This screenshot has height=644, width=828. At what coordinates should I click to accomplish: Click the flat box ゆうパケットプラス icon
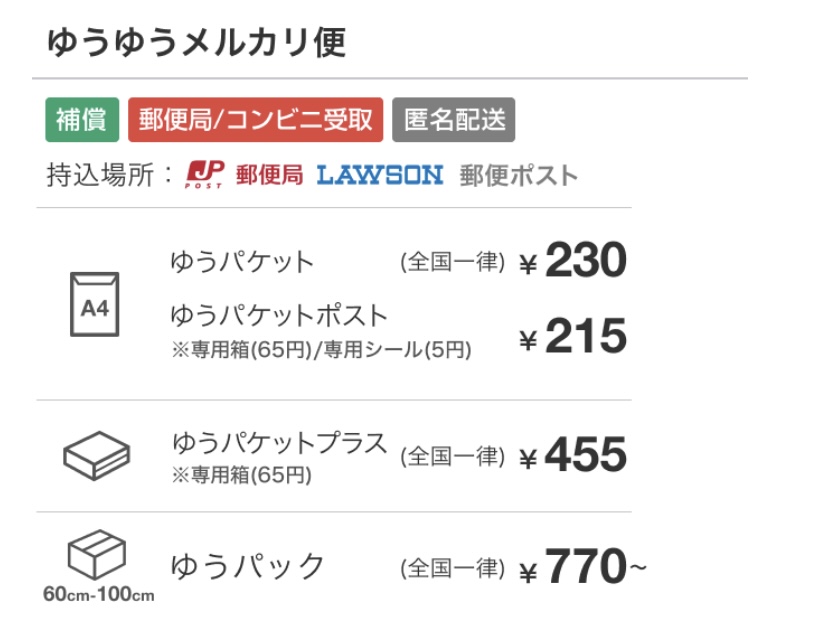click(x=96, y=456)
